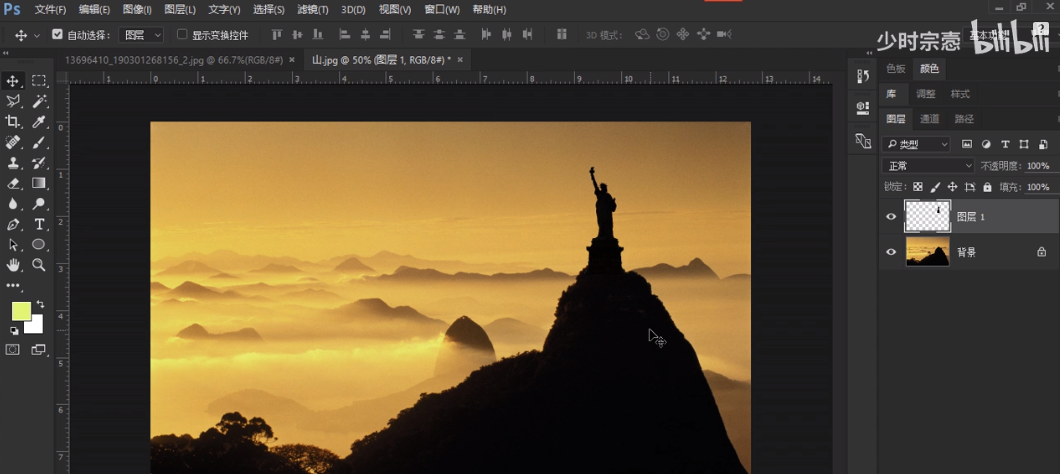This screenshot has height=474, width=1060.
Task: Expand the toolbox double-arrow at top
Action: tap(6, 53)
